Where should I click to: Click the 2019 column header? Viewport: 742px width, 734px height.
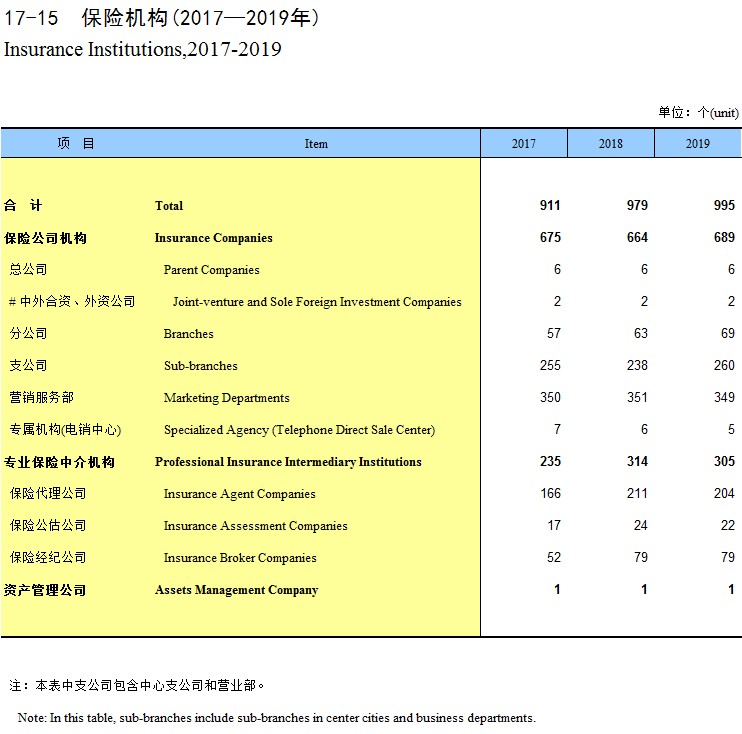[697, 143]
